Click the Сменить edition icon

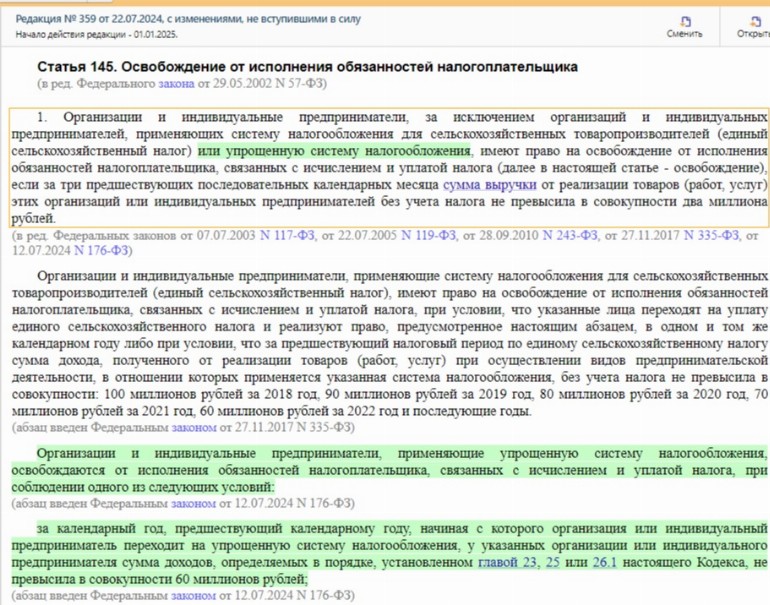point(684,20)
